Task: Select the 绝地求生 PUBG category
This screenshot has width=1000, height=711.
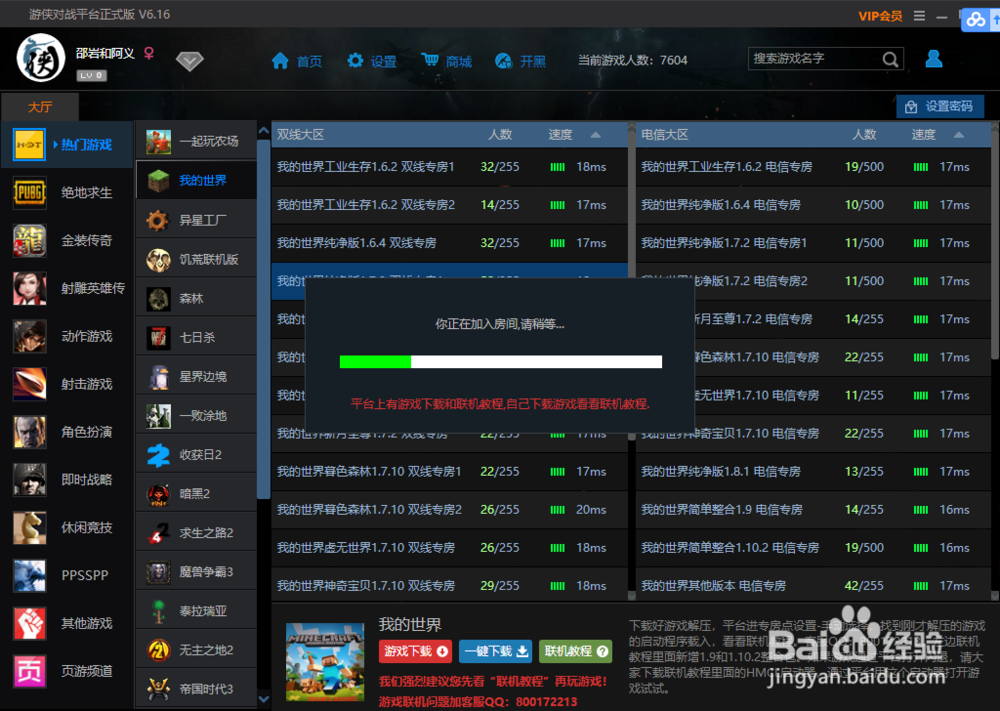Action: pyautogui.click(x=67, y=193)
